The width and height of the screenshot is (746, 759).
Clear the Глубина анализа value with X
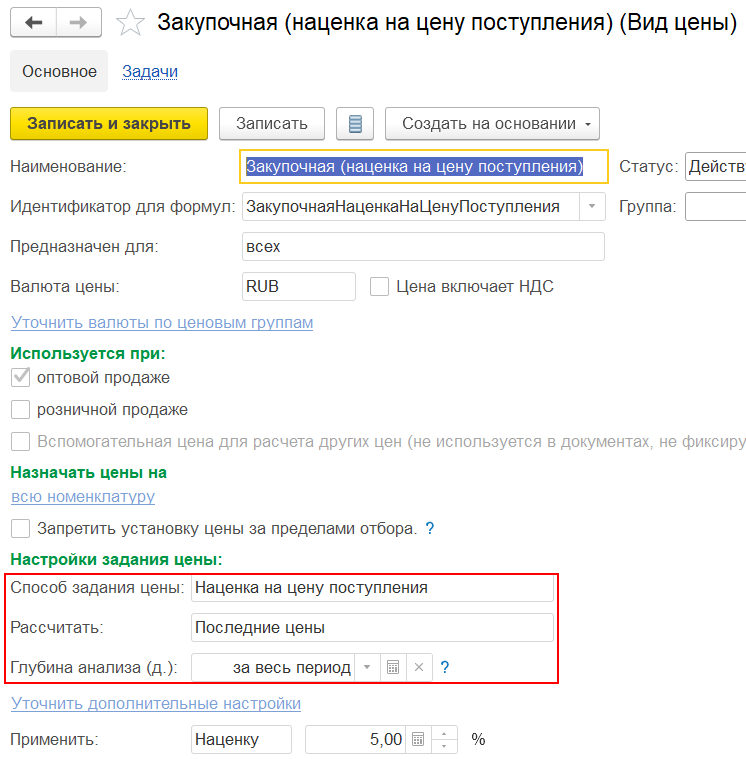point(419,668)
